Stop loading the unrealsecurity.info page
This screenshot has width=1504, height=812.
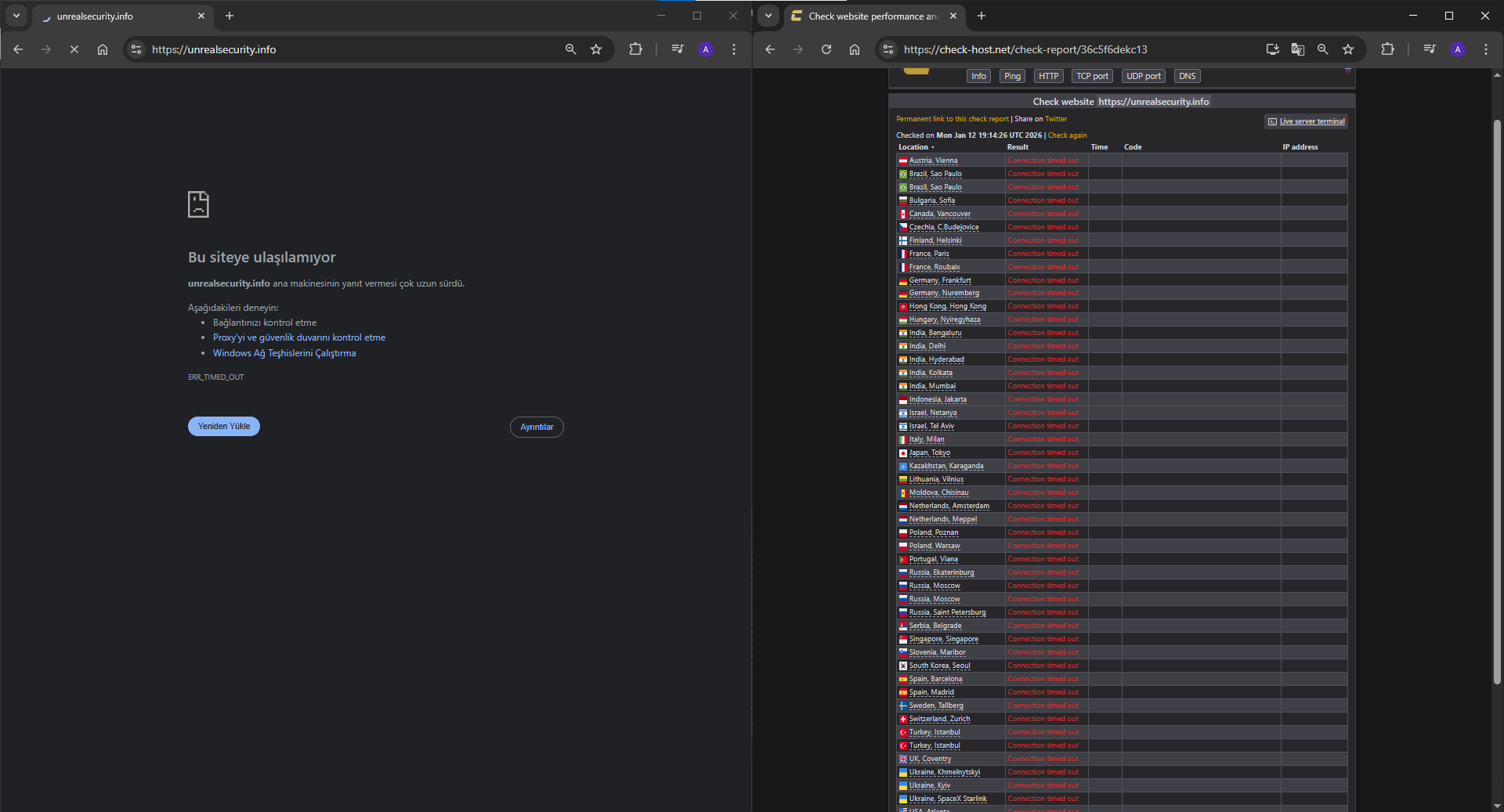coord(74,49)
